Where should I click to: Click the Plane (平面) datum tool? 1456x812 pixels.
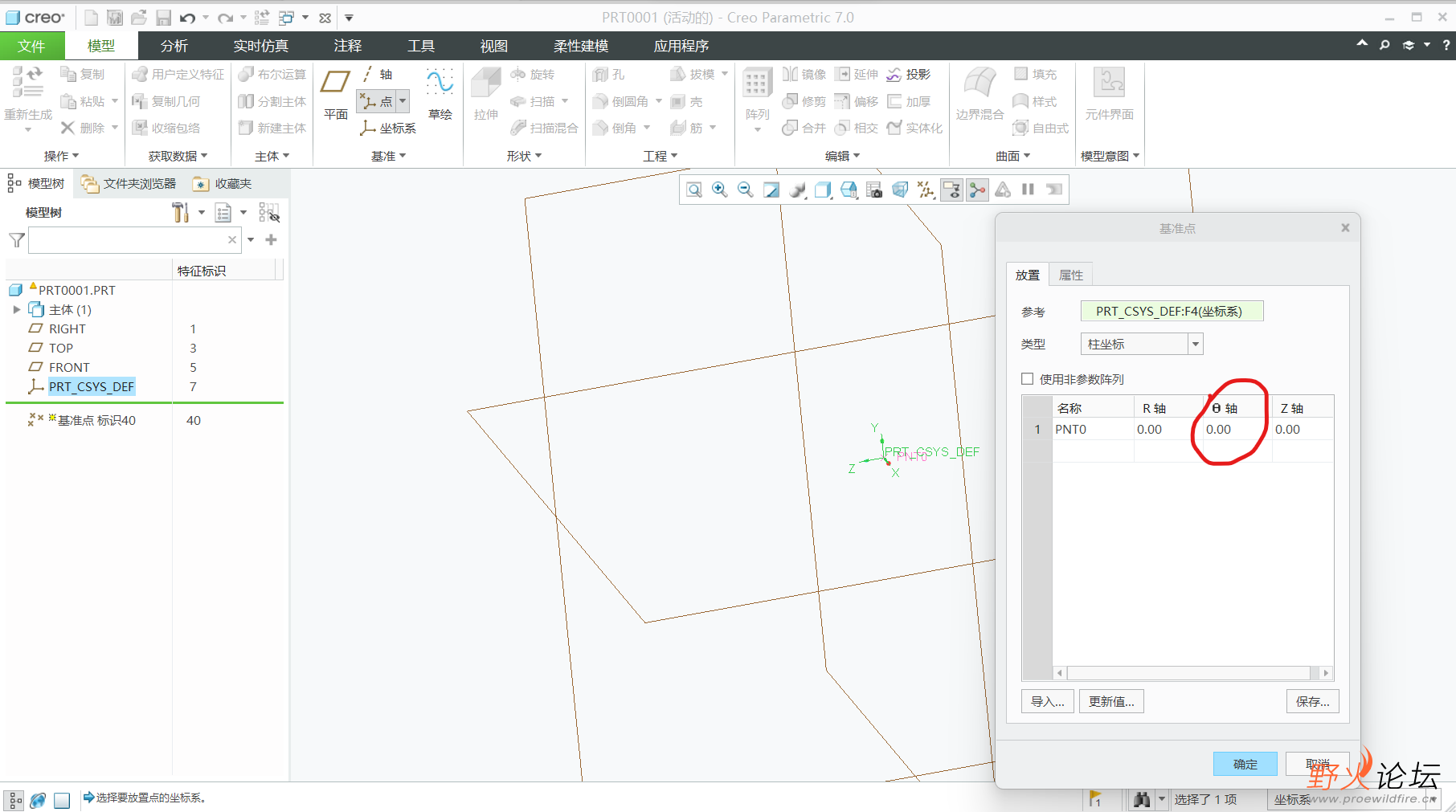tap(335, 95)
